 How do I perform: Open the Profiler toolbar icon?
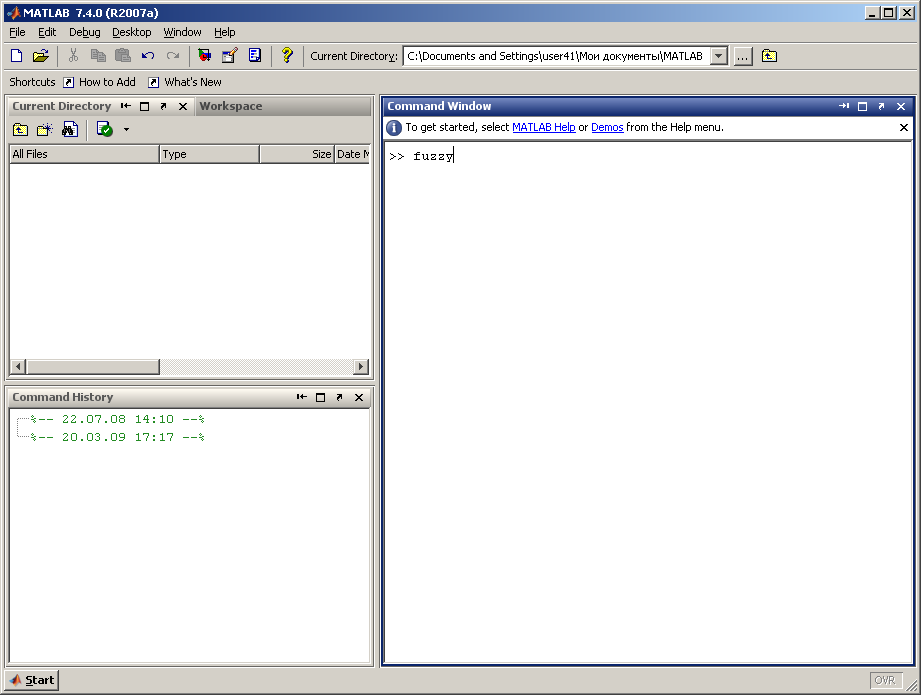tap(255, 56)
